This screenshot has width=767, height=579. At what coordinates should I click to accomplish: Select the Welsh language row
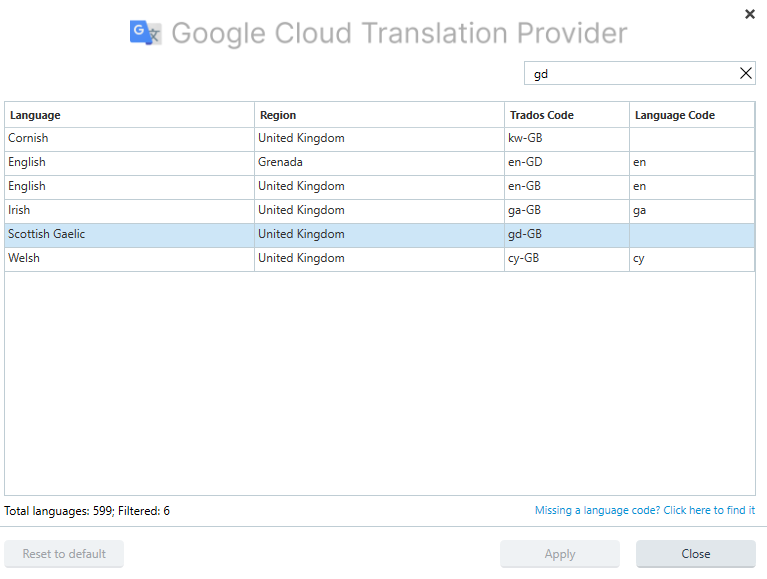pos(129,258)
